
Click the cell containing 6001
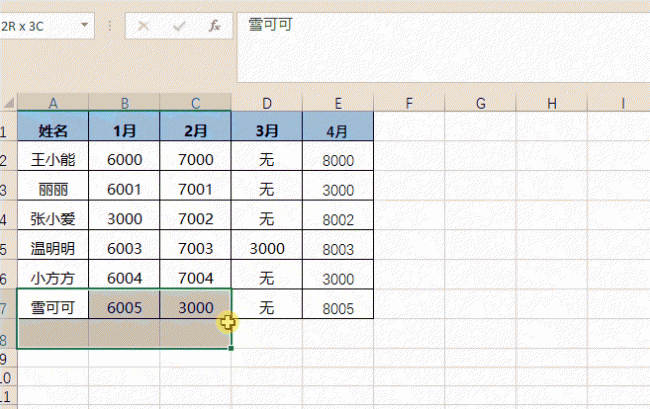click(x=124, y=186)
